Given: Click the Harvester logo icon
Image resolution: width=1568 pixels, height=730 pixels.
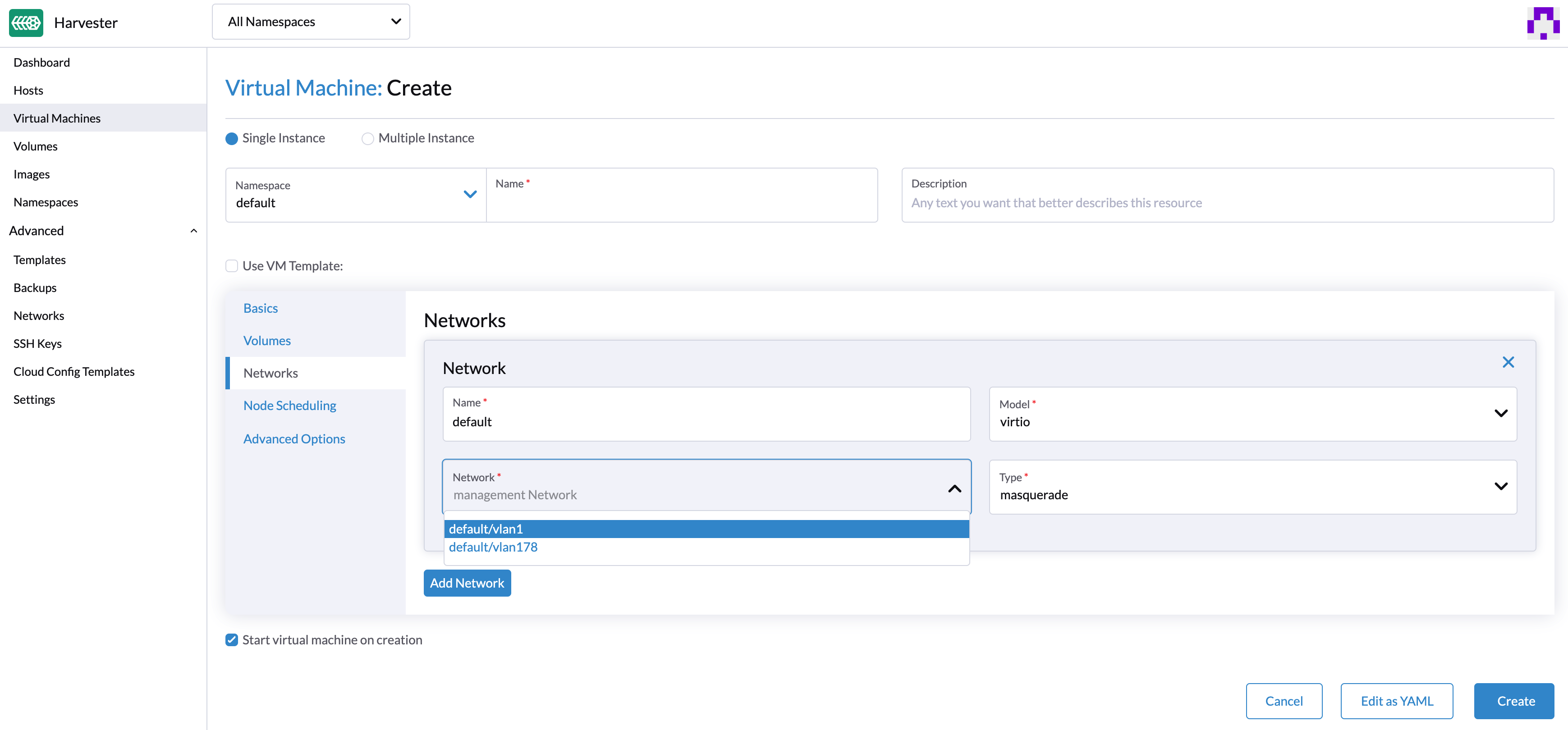Looking at the screenshot, I should [x=26, y=23].
